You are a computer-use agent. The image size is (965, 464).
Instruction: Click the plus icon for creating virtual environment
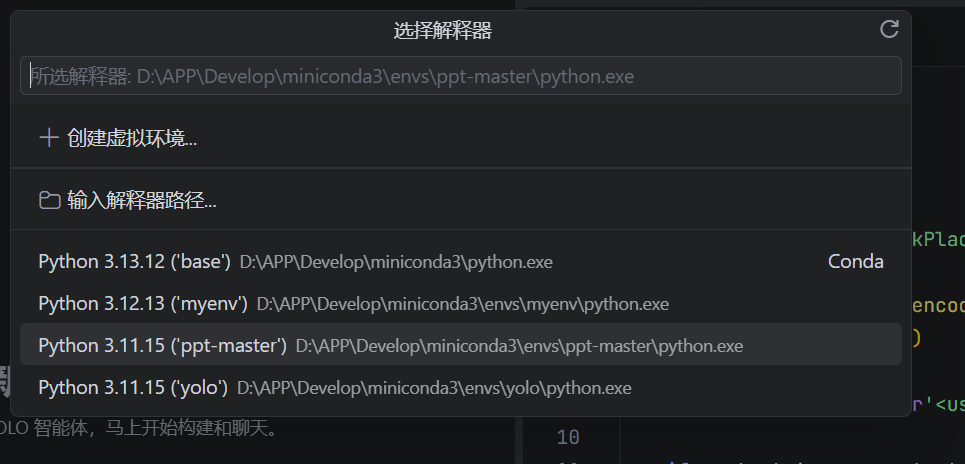click(48, 138)
